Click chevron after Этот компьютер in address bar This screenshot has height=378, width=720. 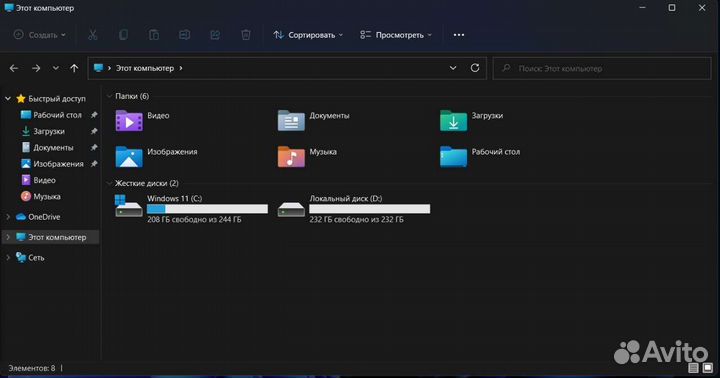tap(181, 68)
